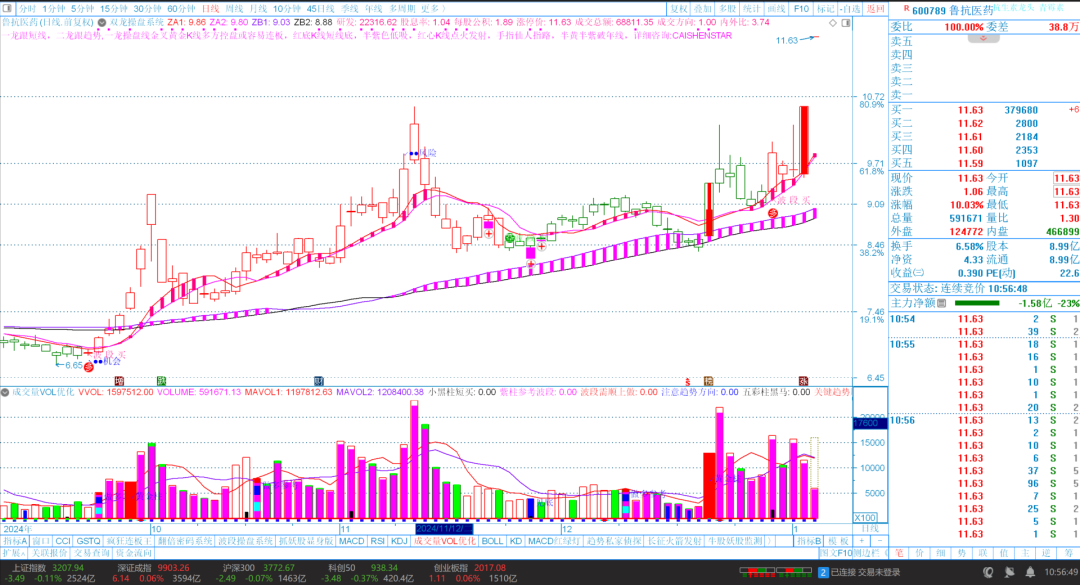Click the 多股 multi-stock button
Image resolution: width=1080 pixels, height=585 pixels.
[727, 9]
